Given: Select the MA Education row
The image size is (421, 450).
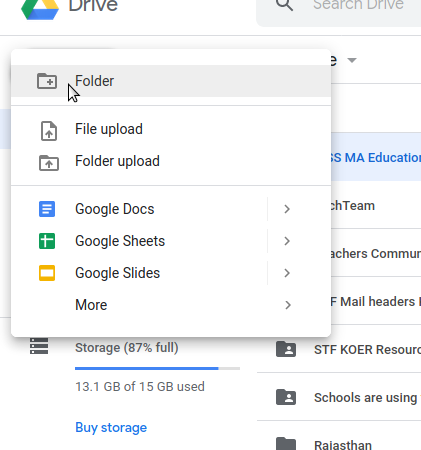Looking at the screenshot, I should 376,157.
